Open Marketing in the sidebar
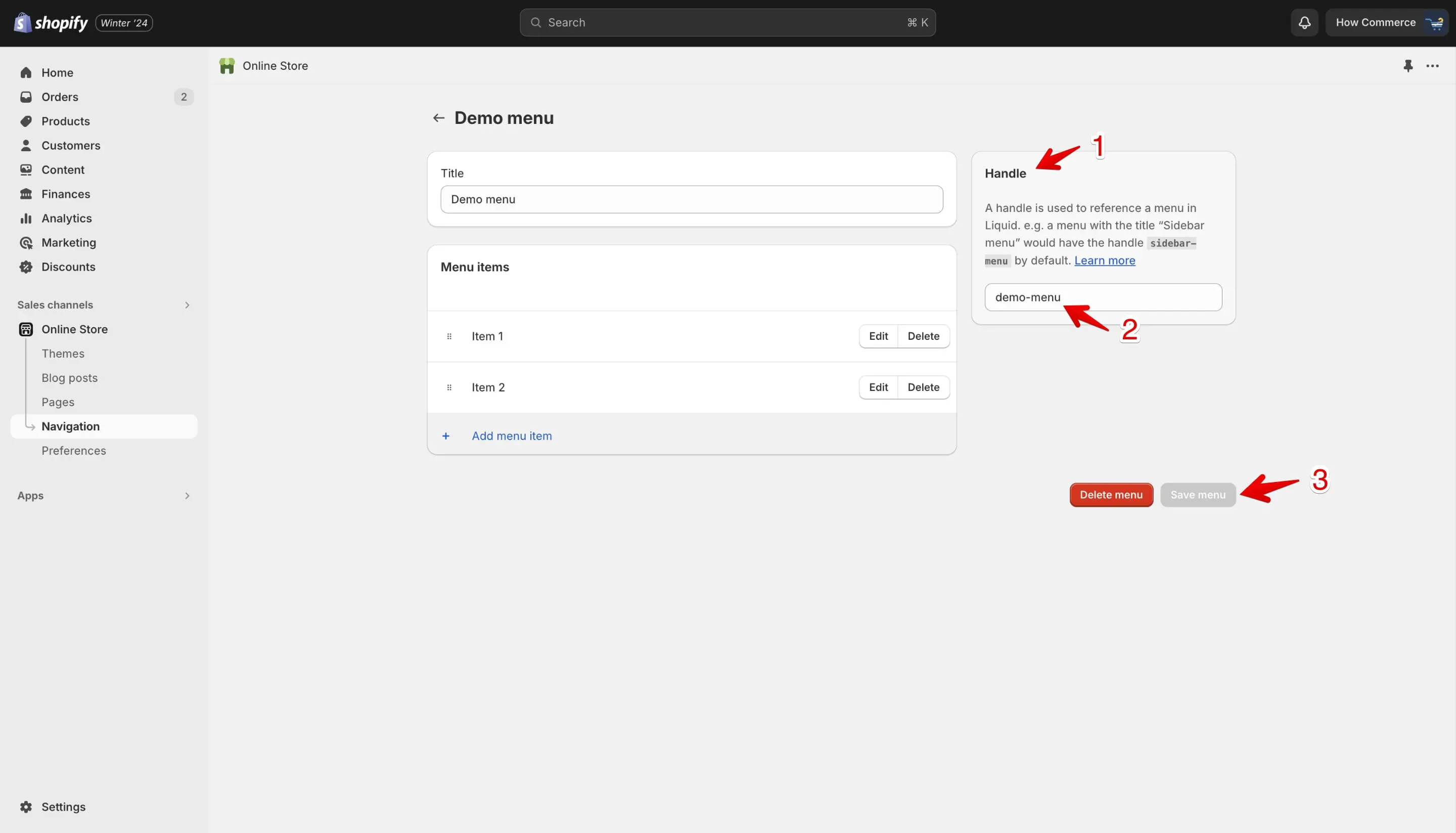Image resolution: width=1456 pixels, height=833 pixels. coord(104,243)
